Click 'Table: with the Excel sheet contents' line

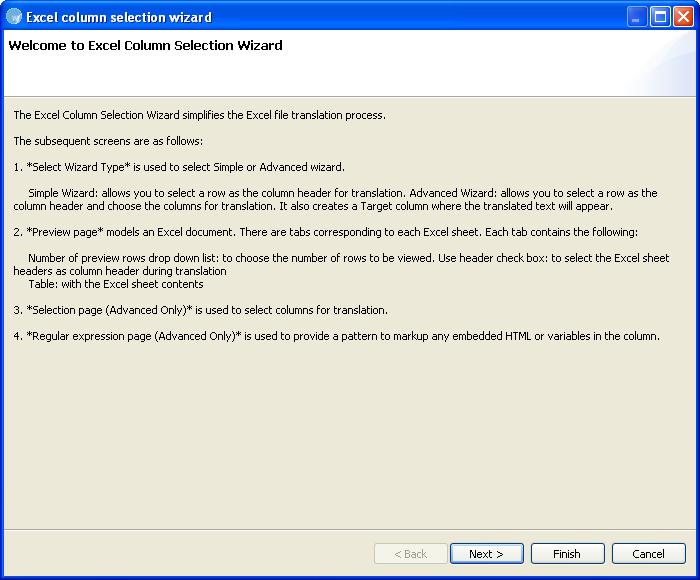116,284
